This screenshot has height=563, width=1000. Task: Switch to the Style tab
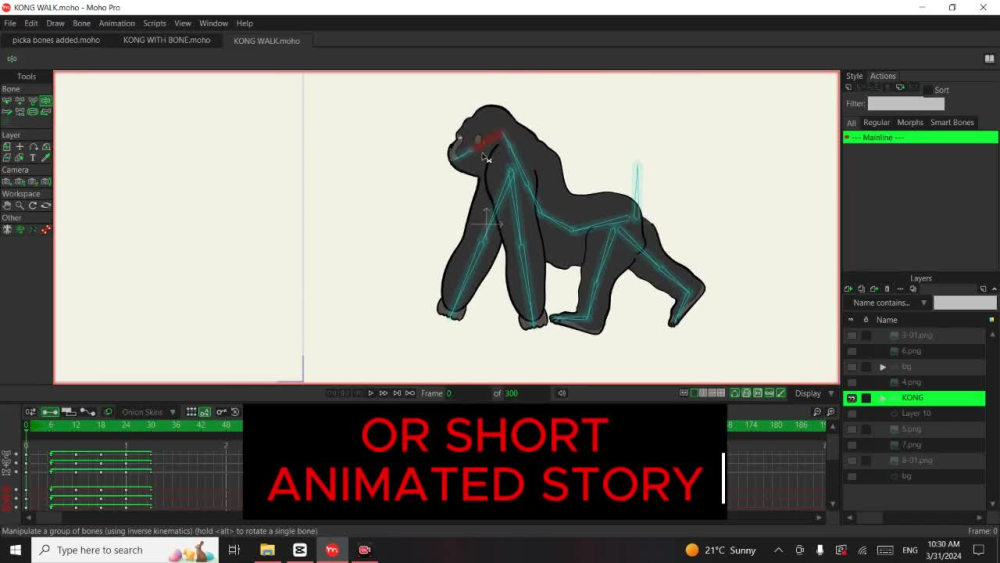pos(854,76)
